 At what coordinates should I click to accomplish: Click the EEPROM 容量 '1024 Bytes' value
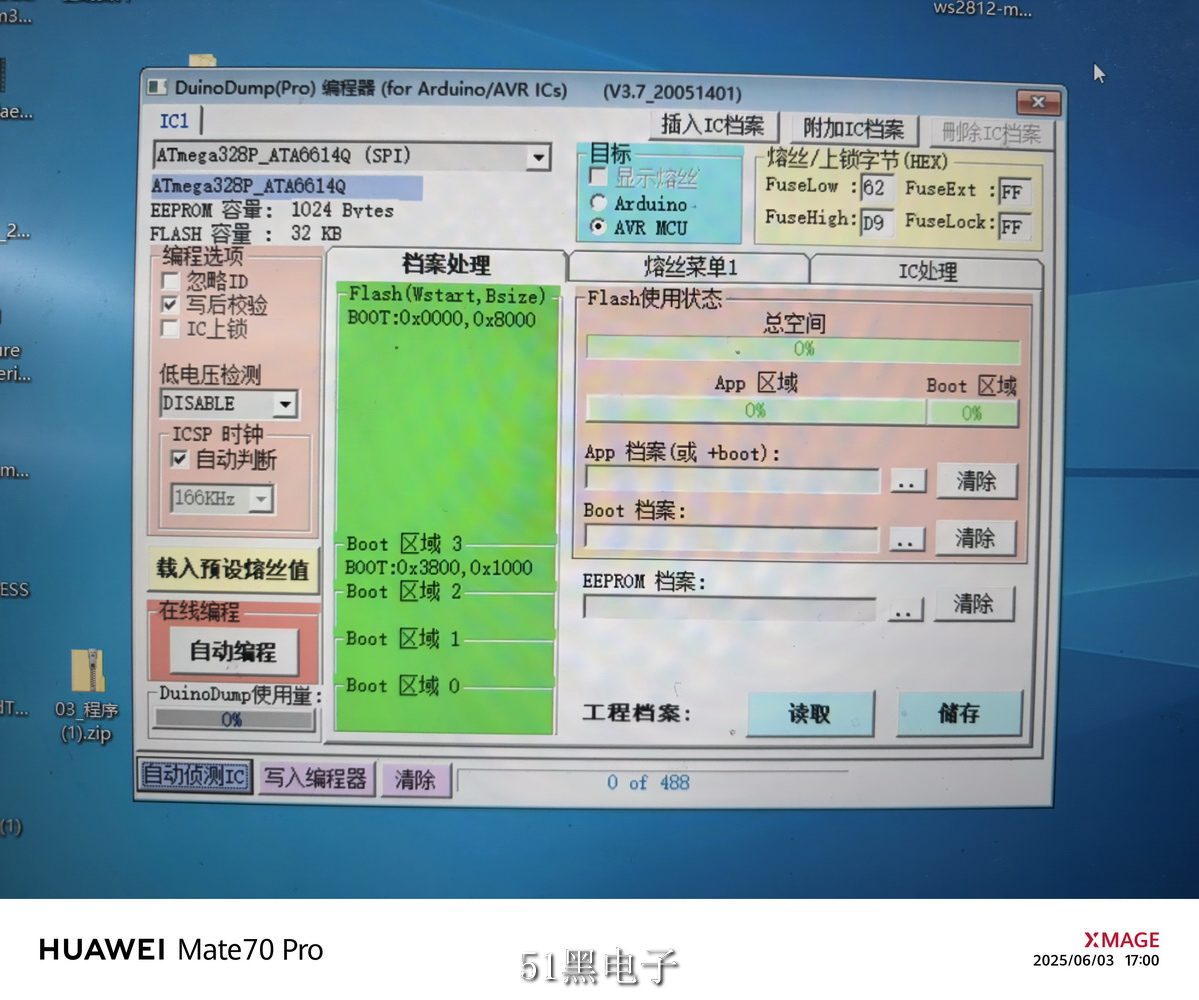coord(342,210)
